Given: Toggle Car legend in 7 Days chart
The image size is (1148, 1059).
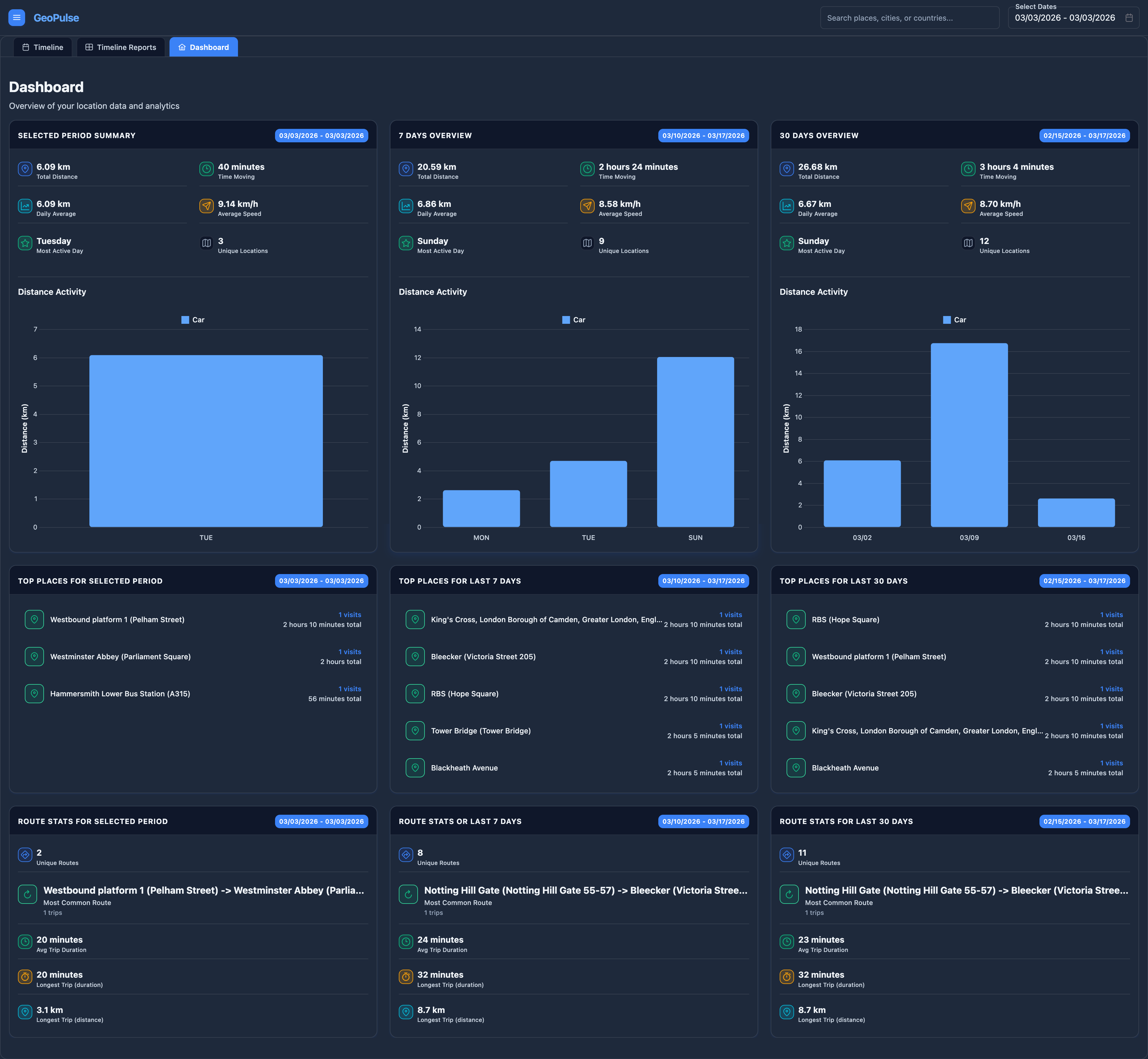Looking at the screenshot, I should (x=574, y=320).
